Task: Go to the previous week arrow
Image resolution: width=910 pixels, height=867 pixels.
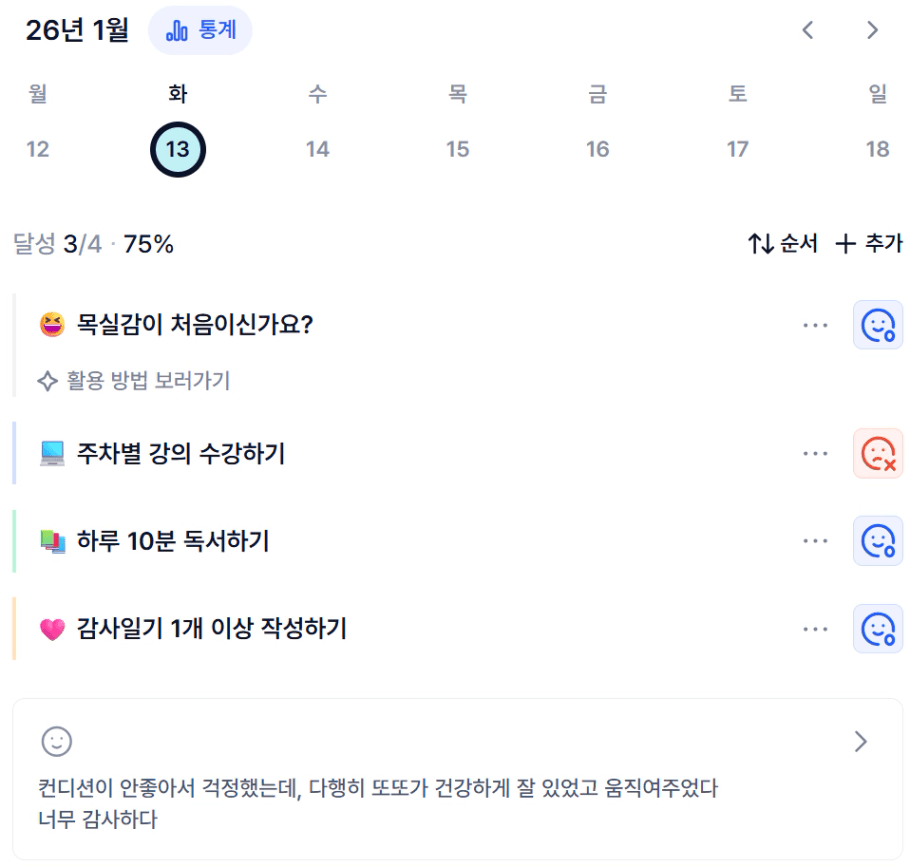Action: pyautogui.click(x=808, y=30)
